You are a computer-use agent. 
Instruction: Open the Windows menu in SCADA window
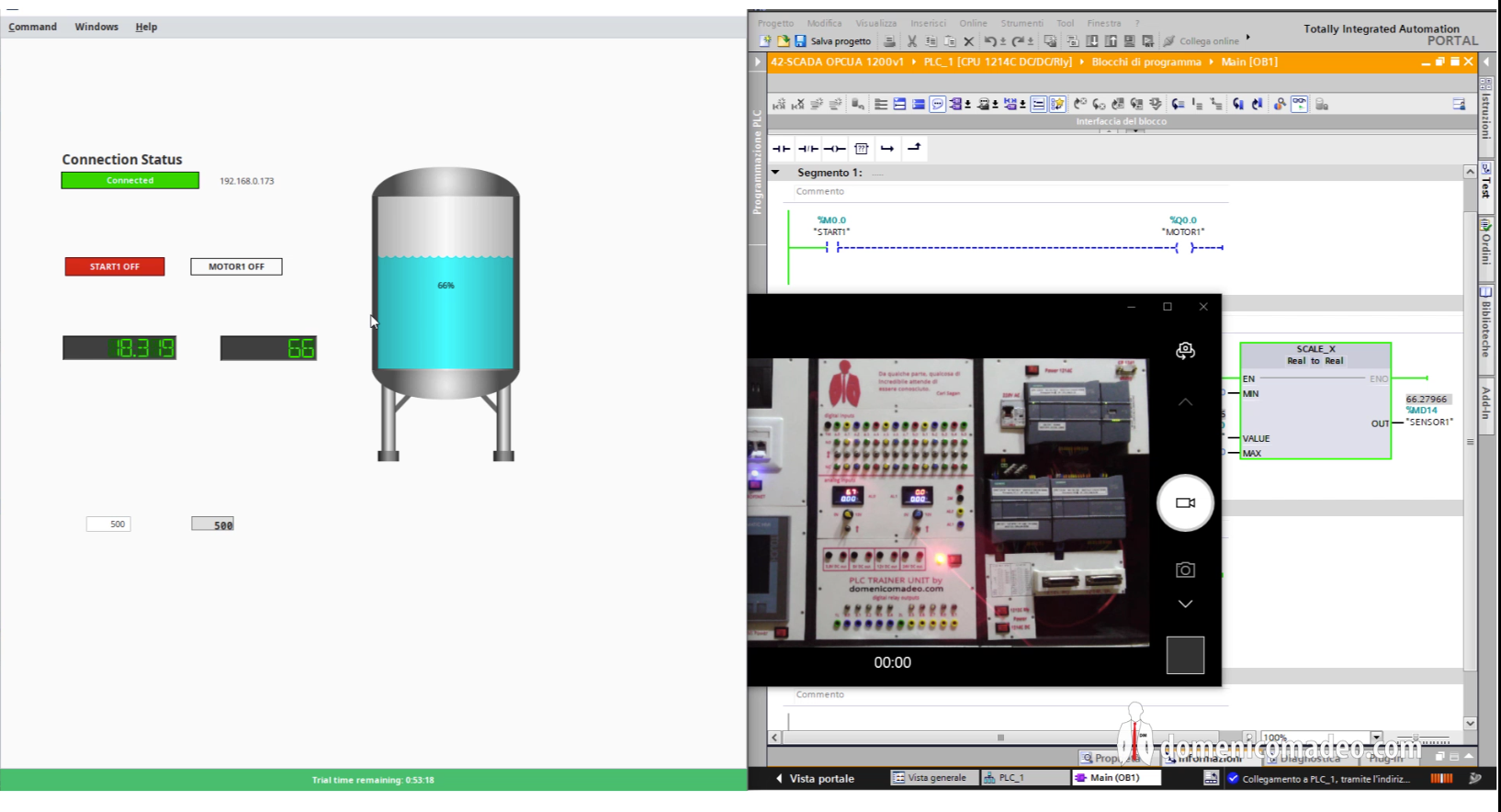point(96,27)
